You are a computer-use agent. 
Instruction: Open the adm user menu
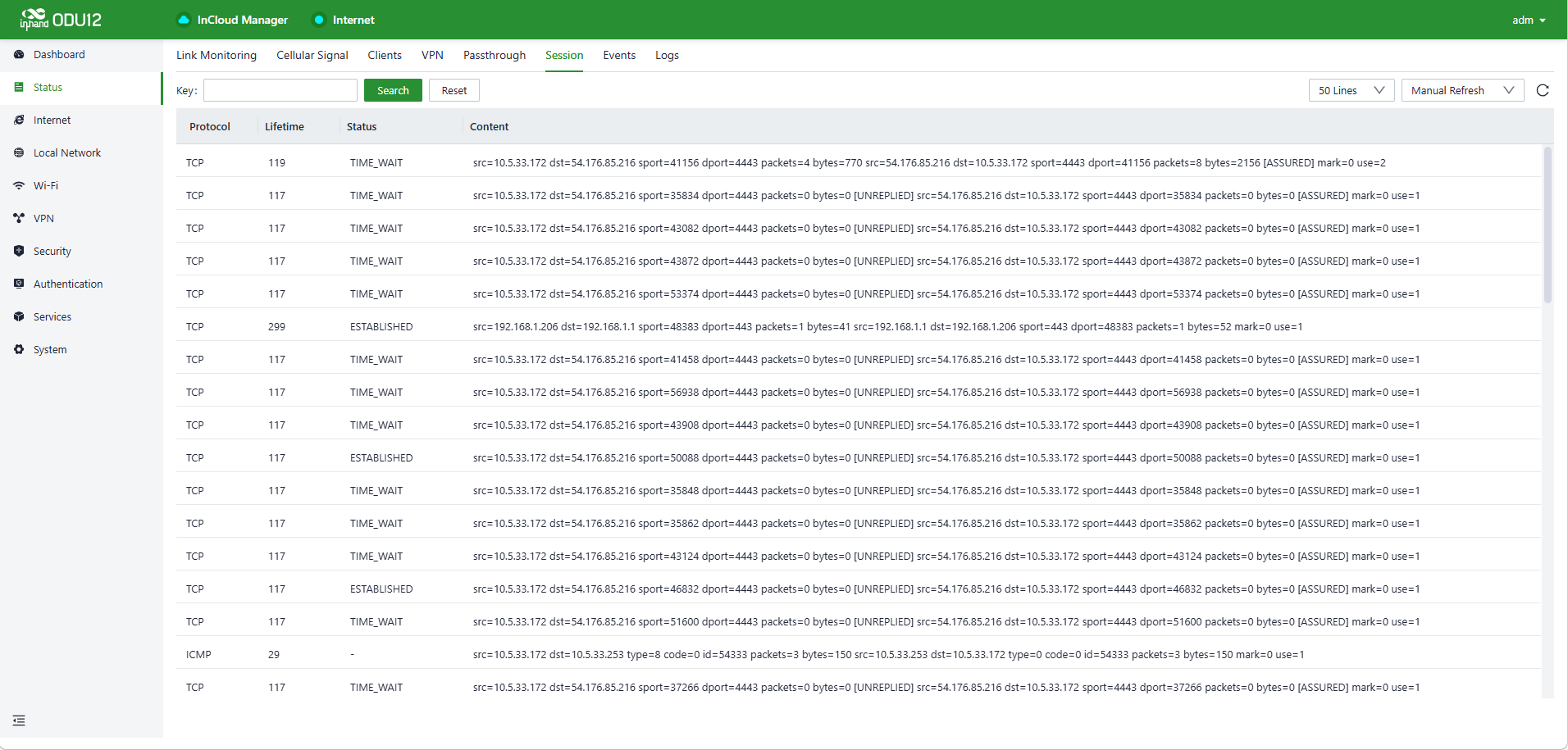(1528, 20)
